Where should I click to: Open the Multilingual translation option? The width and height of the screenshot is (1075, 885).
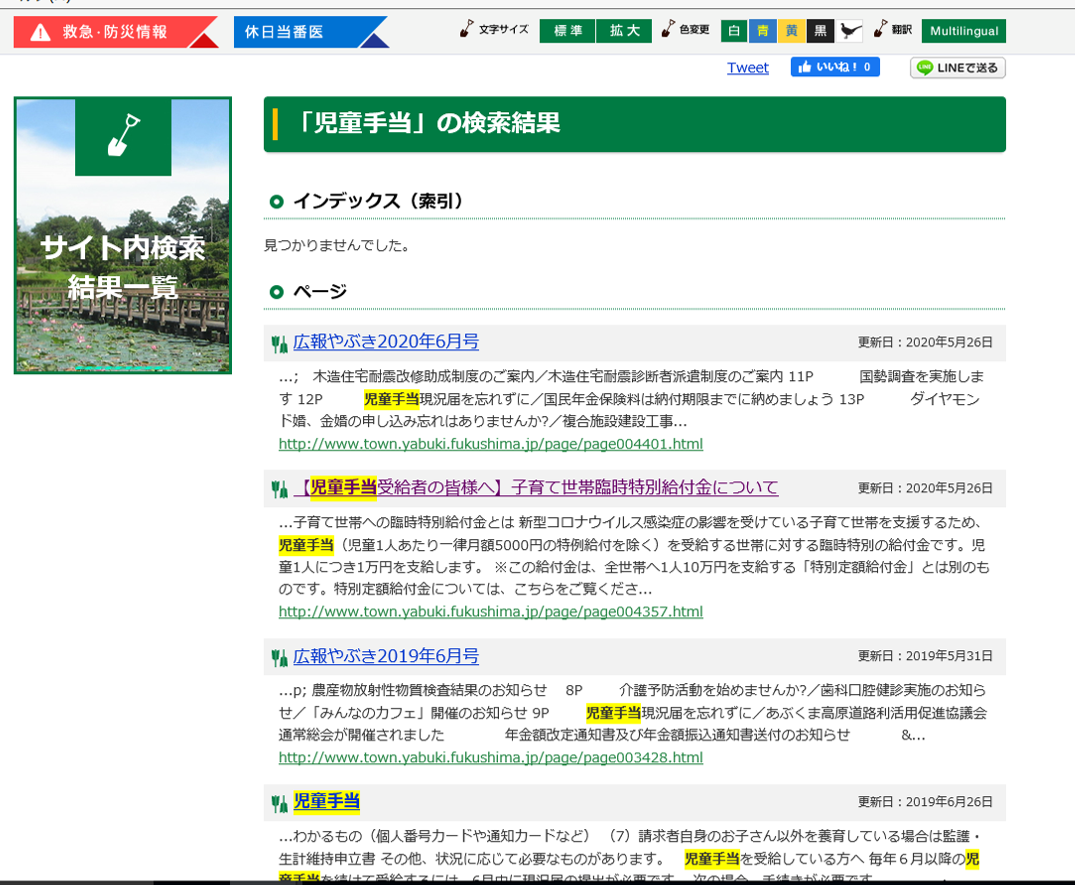(x=963, y=31)
